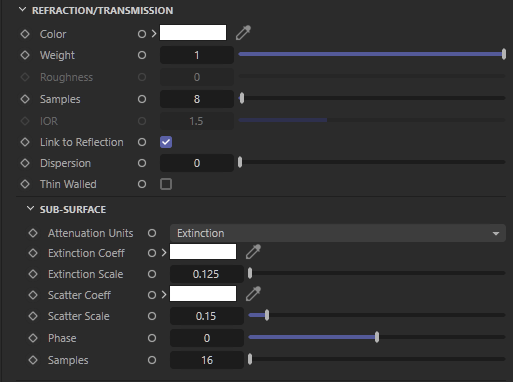Open the Scatter Coeff color swatch
The image size is (513, 382).
coord(203,294)
